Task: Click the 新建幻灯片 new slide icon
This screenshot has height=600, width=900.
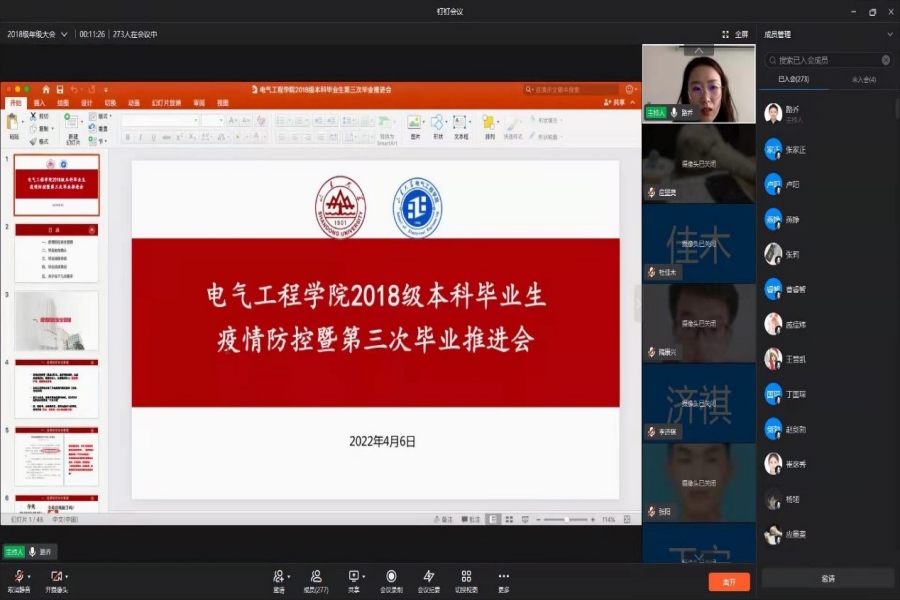Action: pos(71,121)
